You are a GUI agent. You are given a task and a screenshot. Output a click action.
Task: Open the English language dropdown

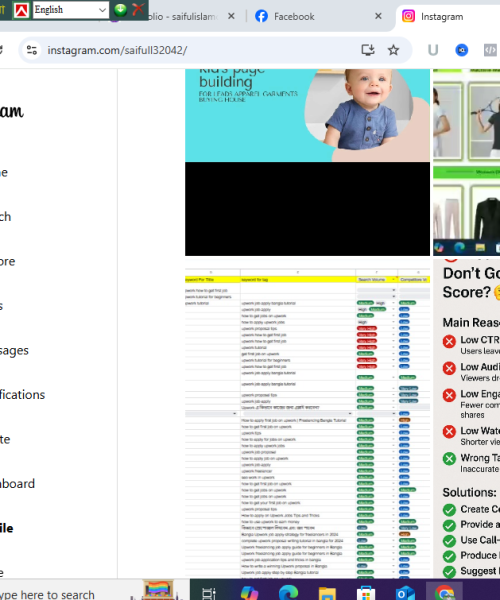point(71,10)
